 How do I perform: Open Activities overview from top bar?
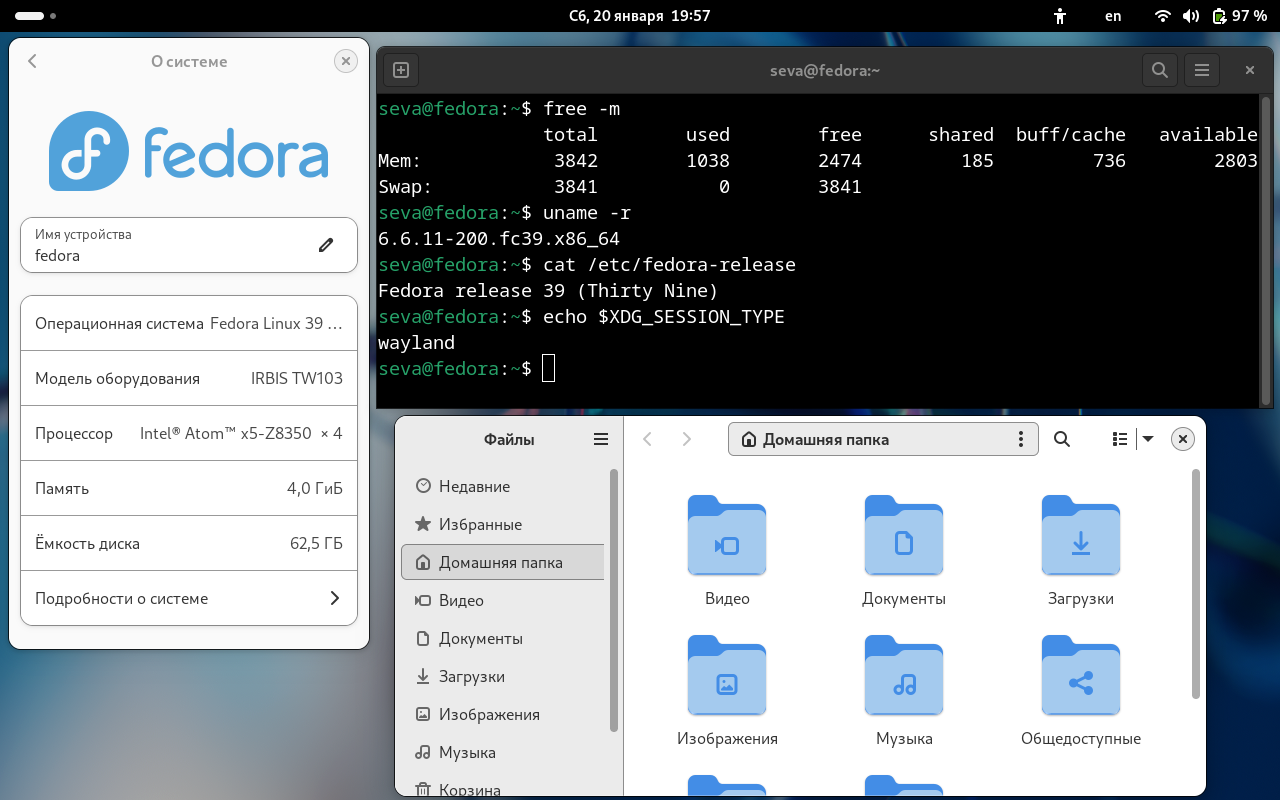(x=36, y=16)
